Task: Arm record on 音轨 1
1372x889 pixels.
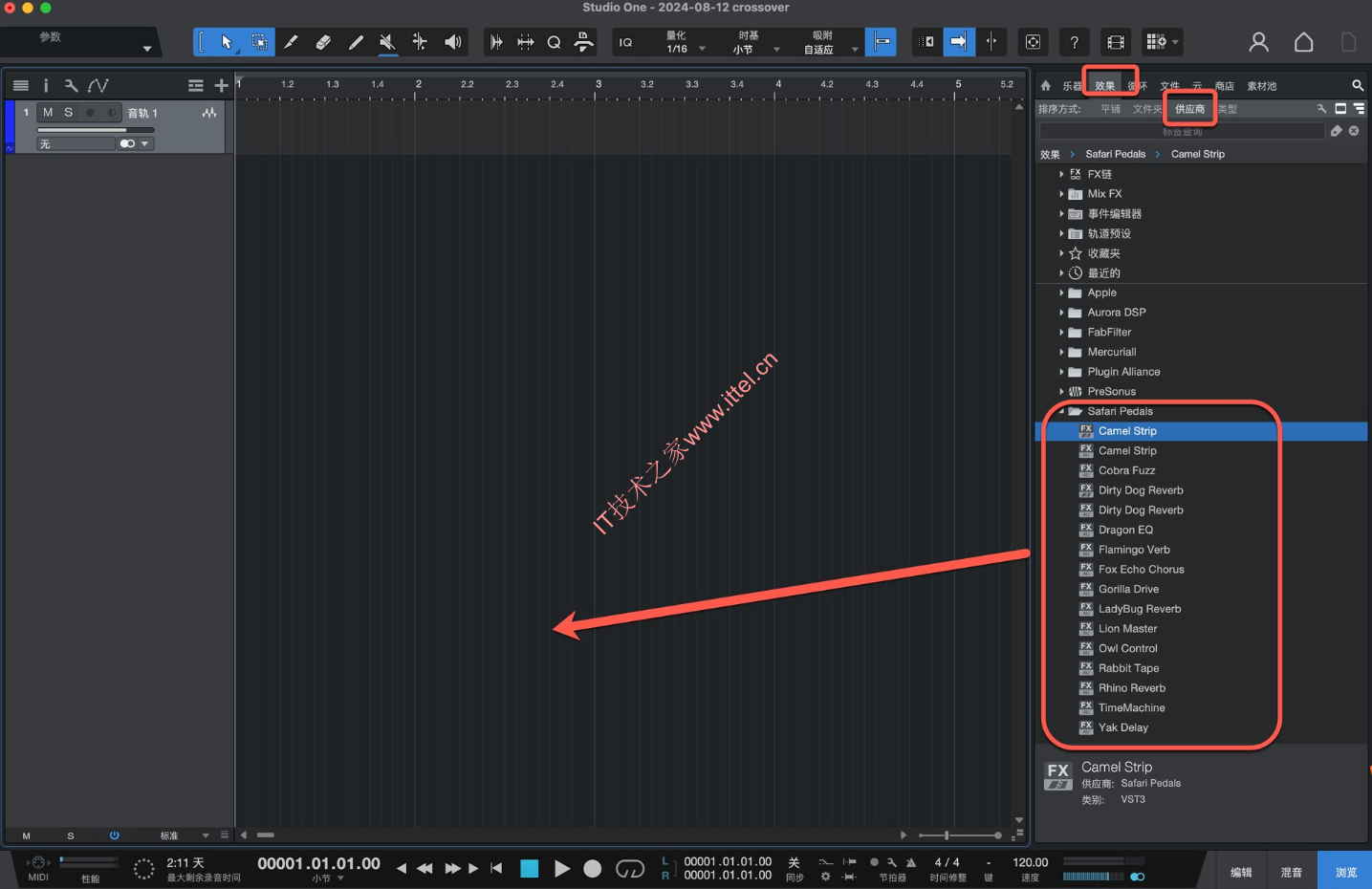Action: coord(91,113)
